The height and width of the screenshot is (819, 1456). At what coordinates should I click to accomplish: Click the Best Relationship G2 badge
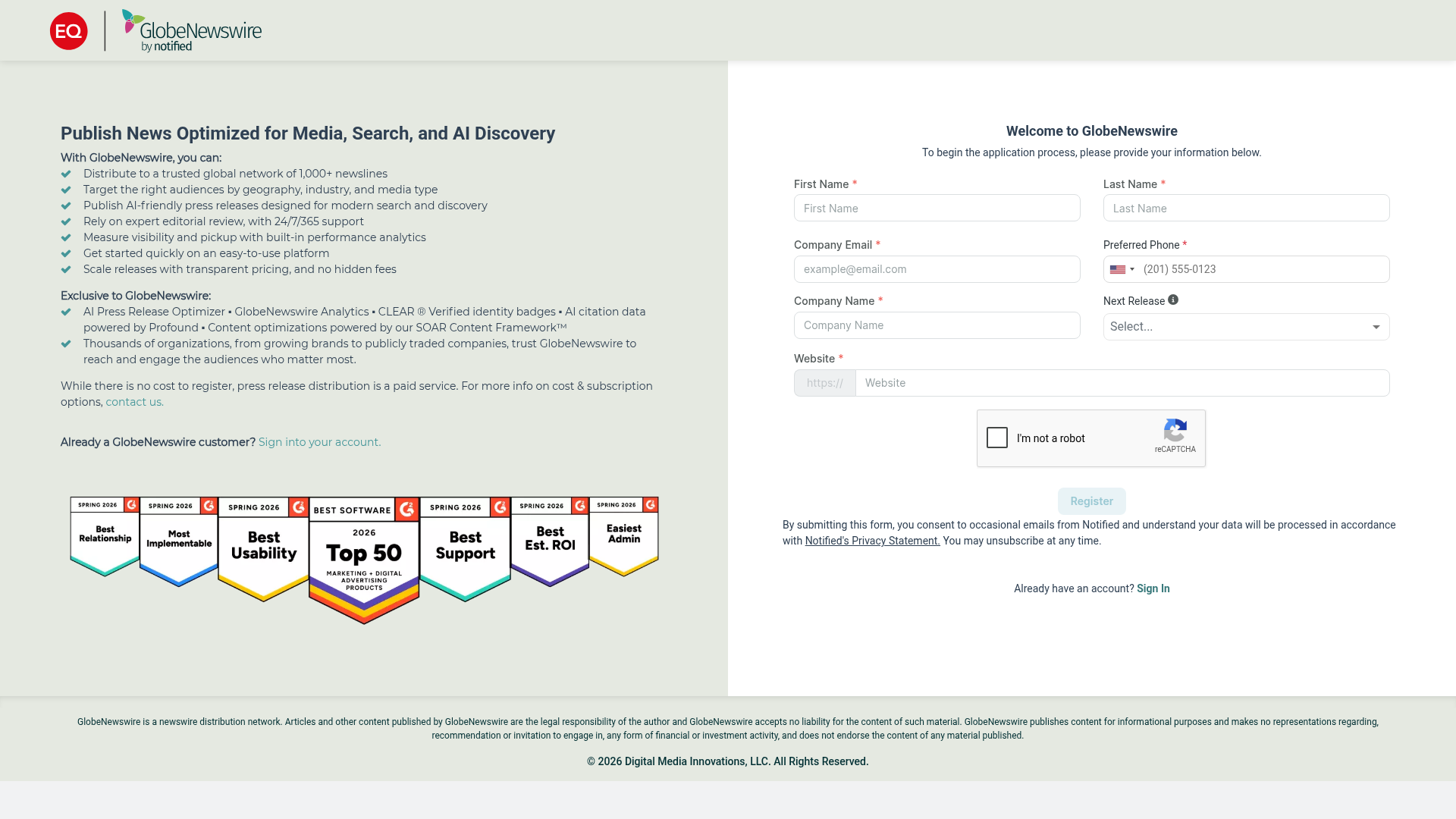[105, 537]
